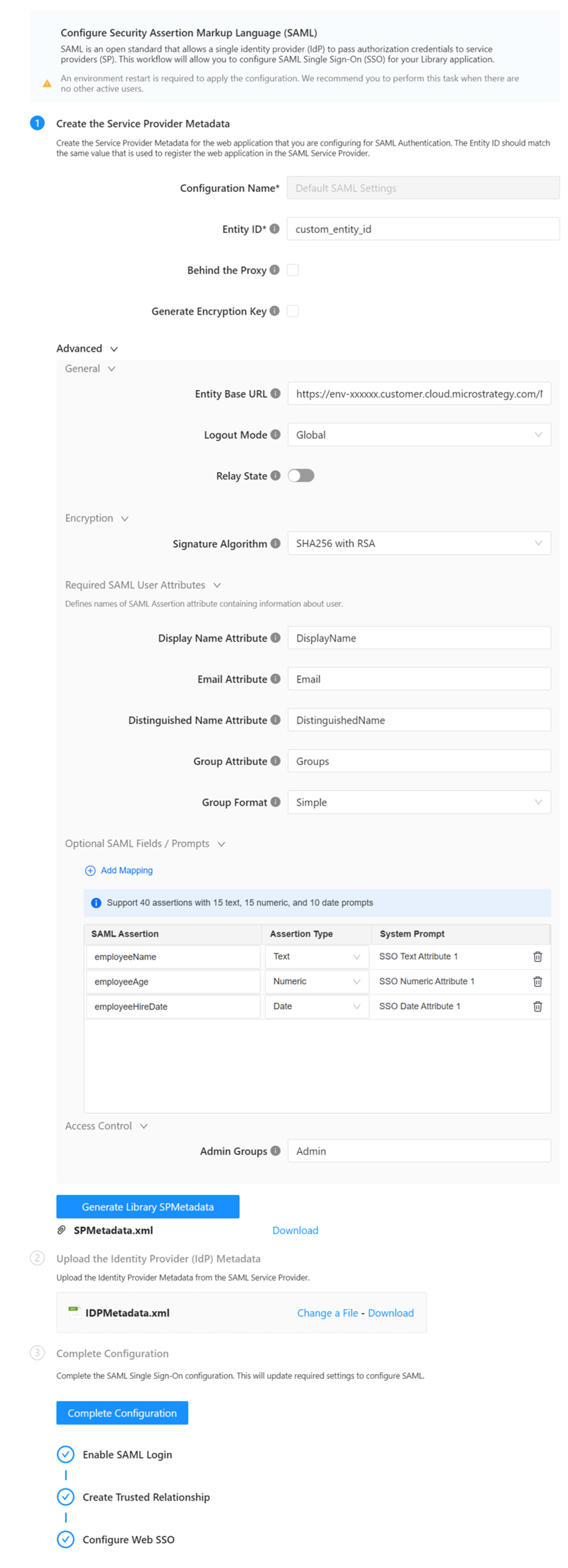Click the Entity Base URL input field
The image size is (568, 1568).
click(x=419, y=394)
